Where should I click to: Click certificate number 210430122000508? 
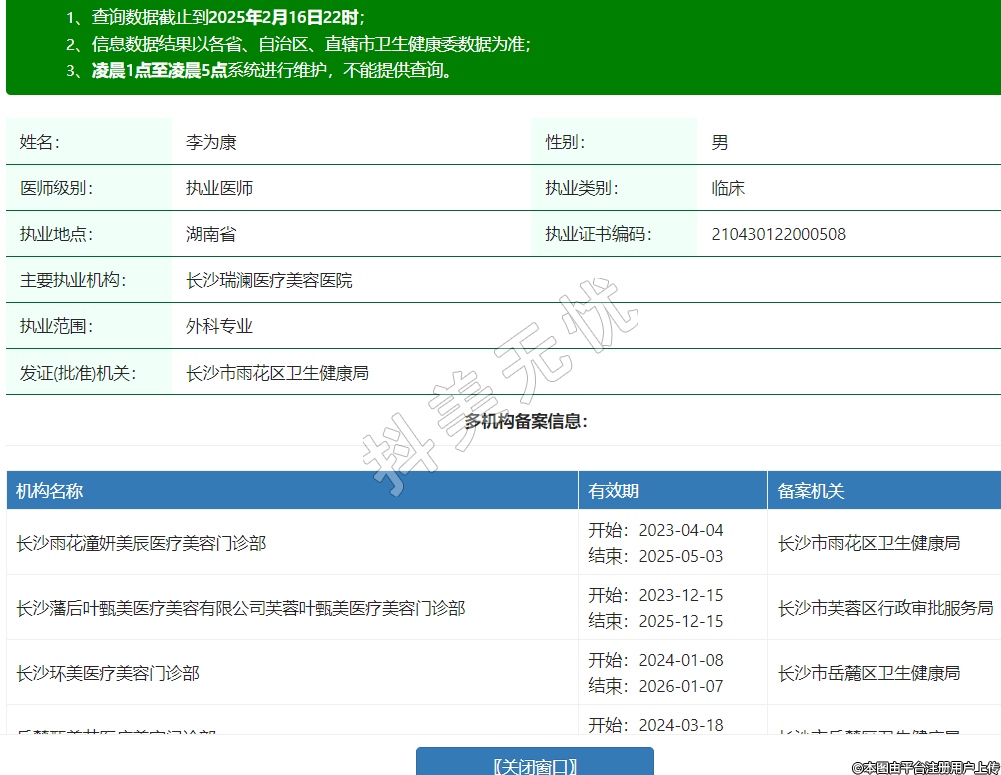coord(778,234)
